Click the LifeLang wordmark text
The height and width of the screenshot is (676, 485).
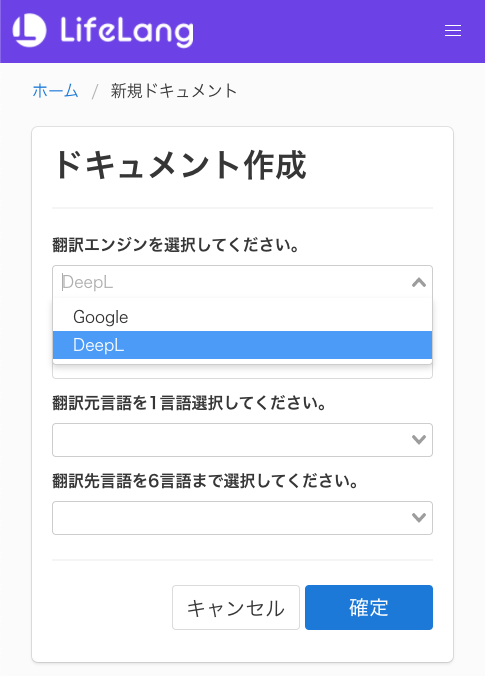[x=127, y=31]
